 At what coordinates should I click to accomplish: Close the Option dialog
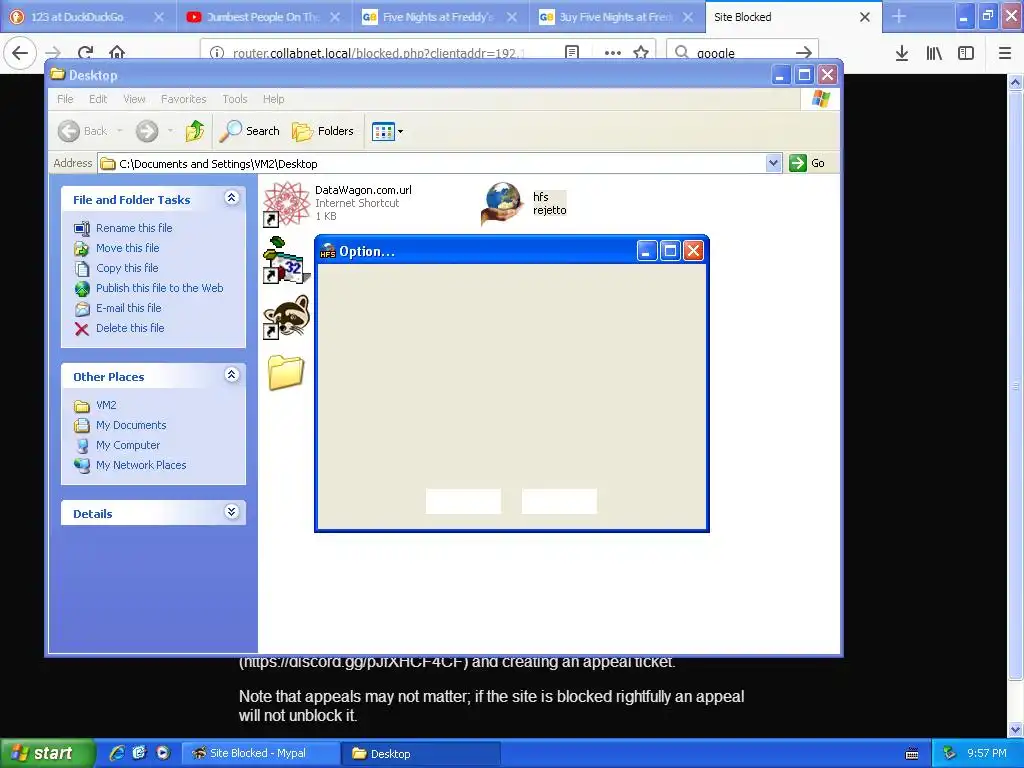pyautogui.click(x=693, y=251)
